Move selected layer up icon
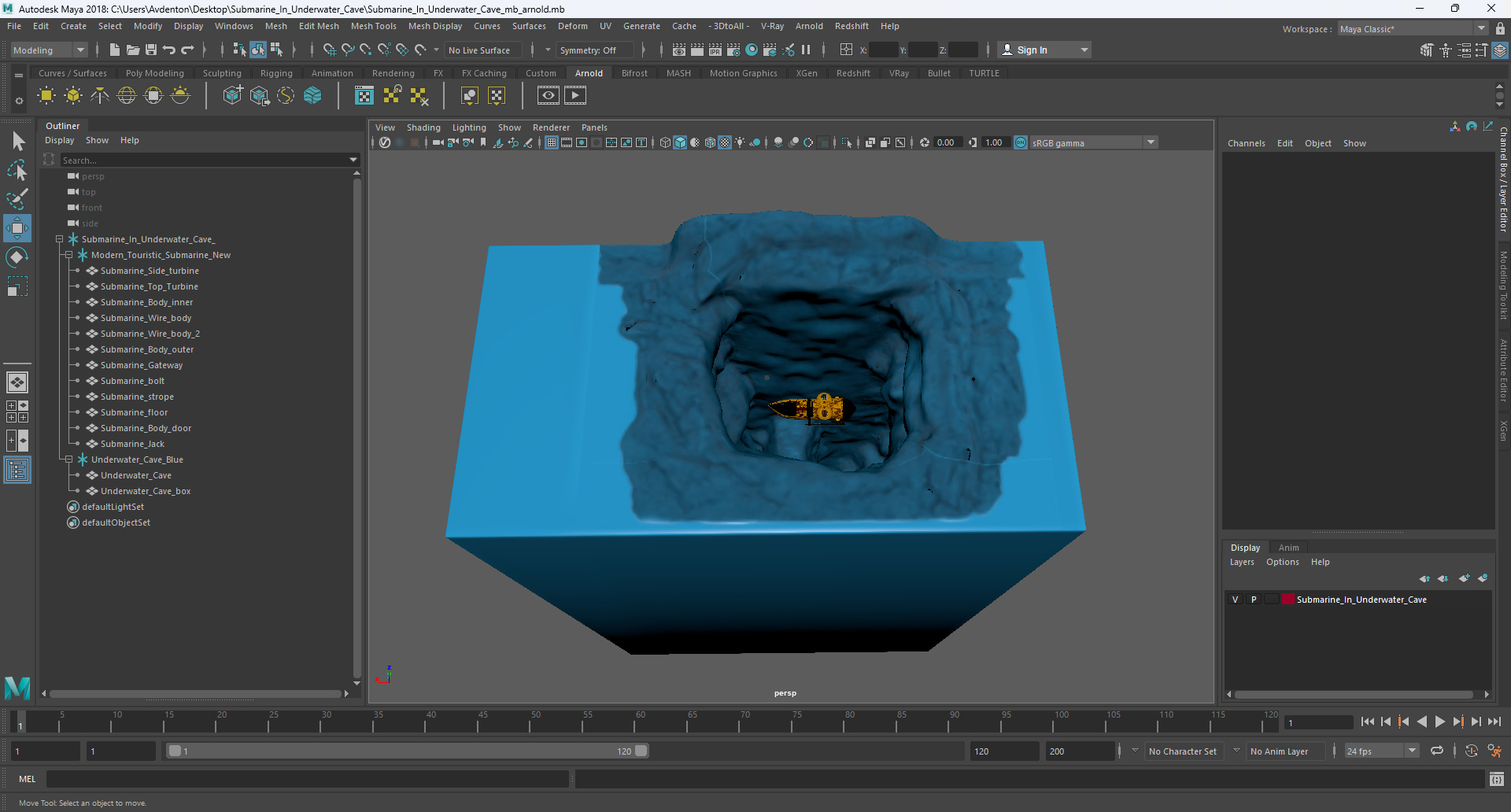This screenshot has width=1511, height=812. 1424,578
